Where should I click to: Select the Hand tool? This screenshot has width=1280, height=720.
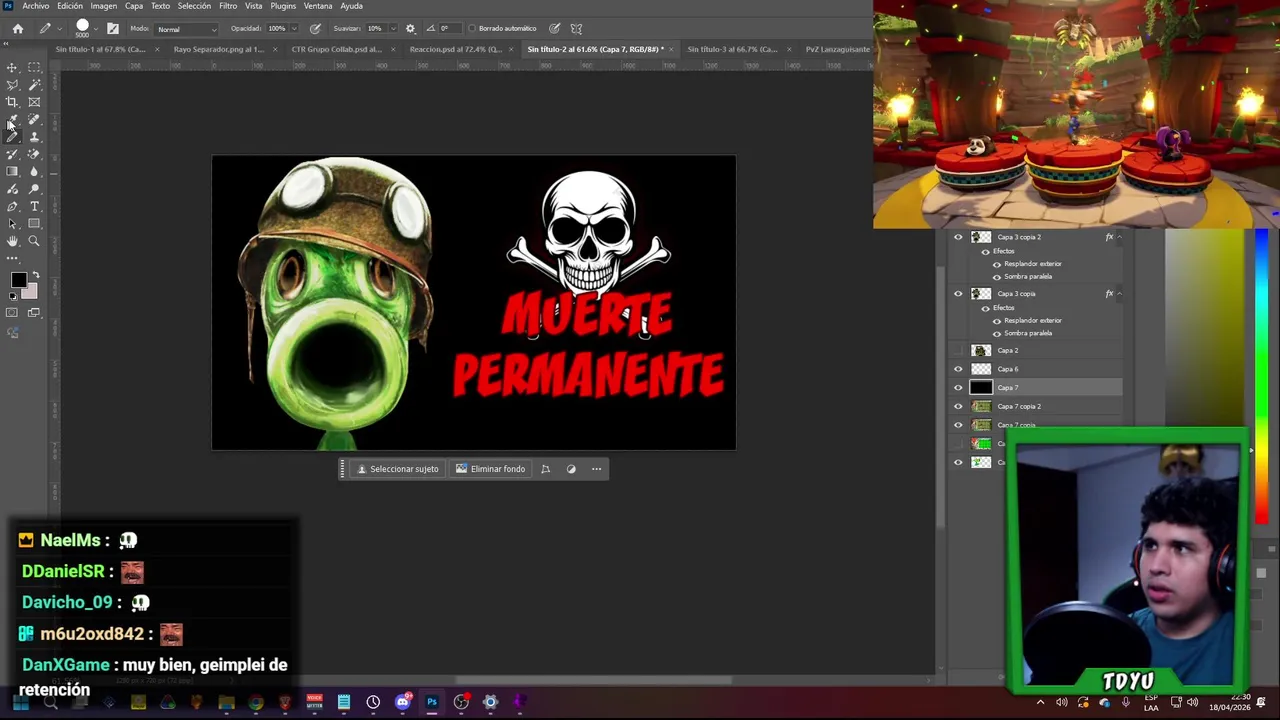point(12,241)
